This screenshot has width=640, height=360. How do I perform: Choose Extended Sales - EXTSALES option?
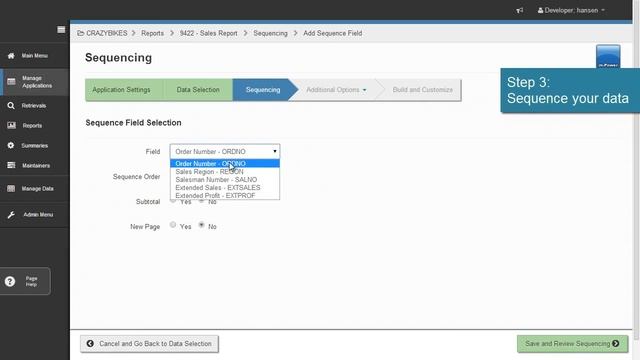[x=225, y=188]
